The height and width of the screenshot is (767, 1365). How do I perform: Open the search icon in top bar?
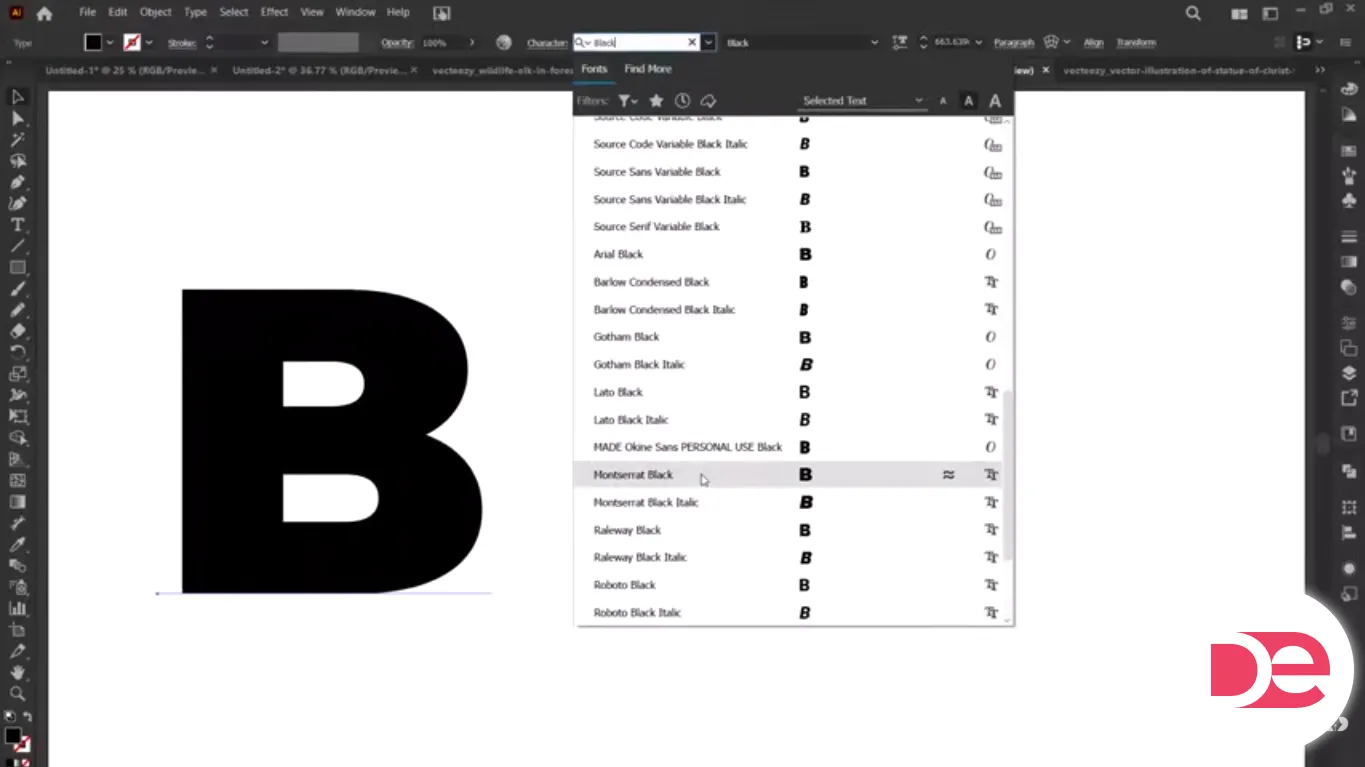pos(1193,13)
